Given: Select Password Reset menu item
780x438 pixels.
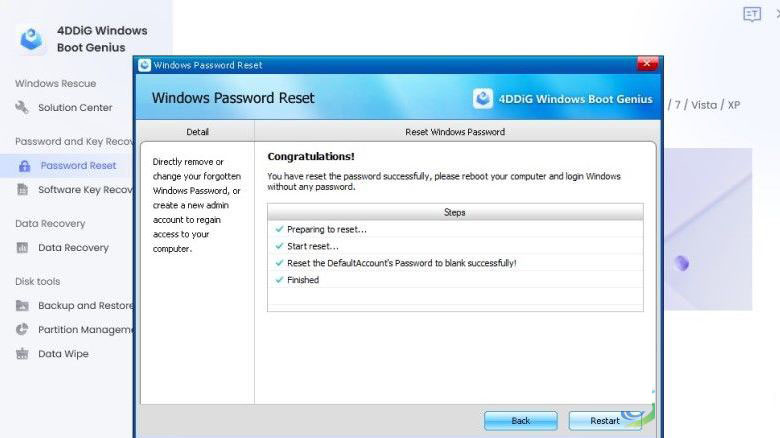Looking at the screenshot, I should [x=78, y=166].
